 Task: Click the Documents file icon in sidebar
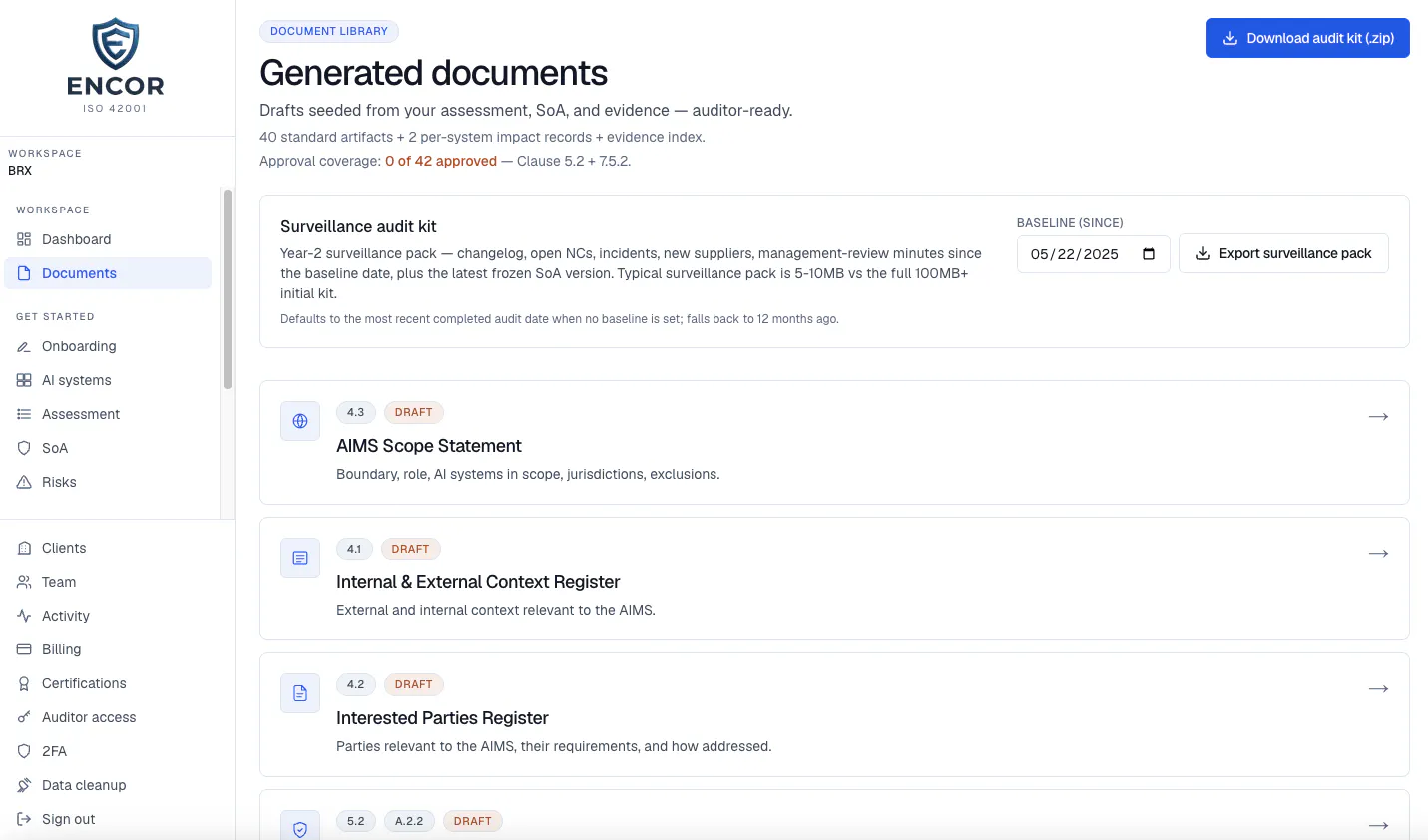24,273
